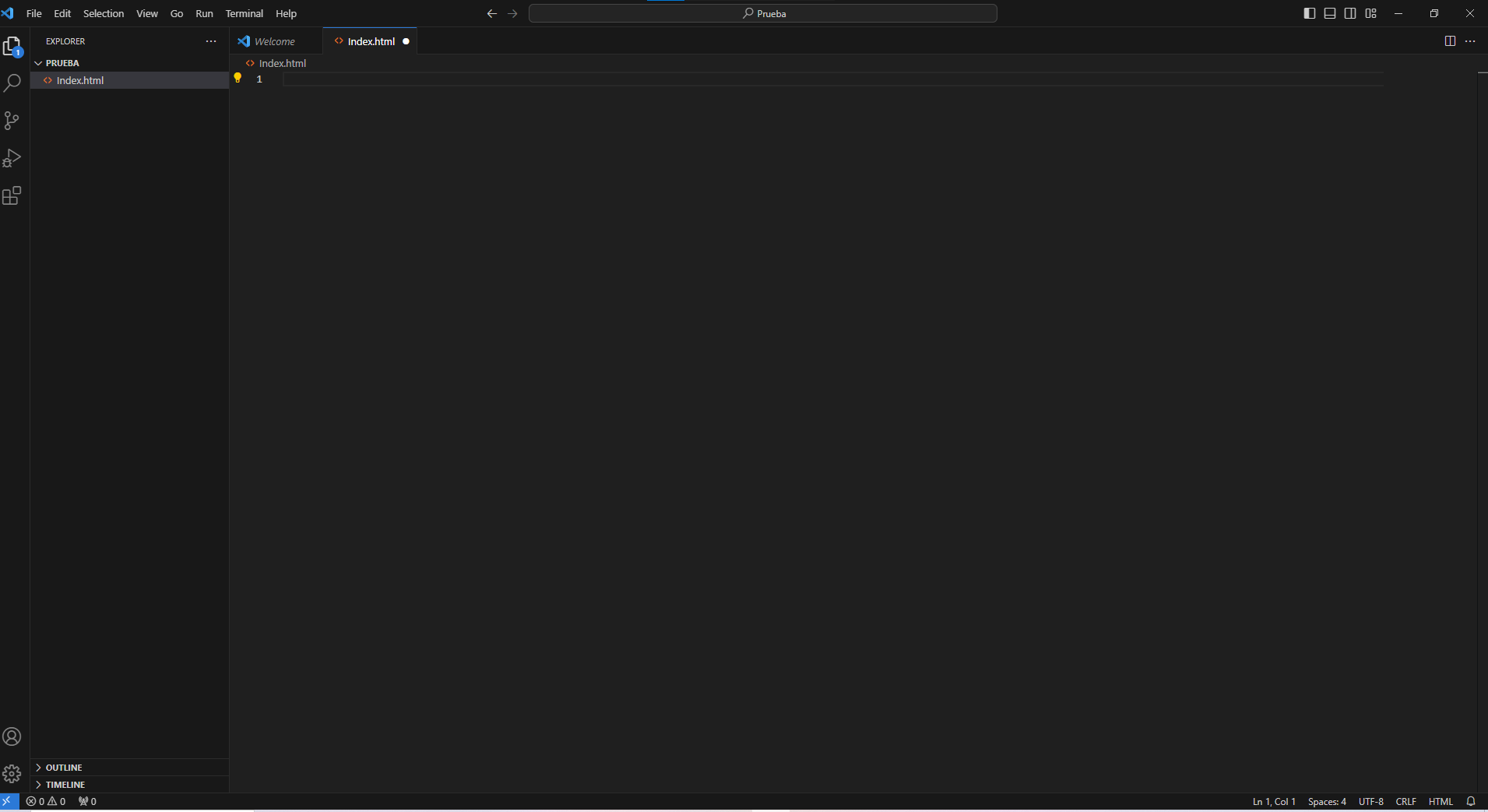
Task: Open remote window button in status bar
Action: (9, 801)
